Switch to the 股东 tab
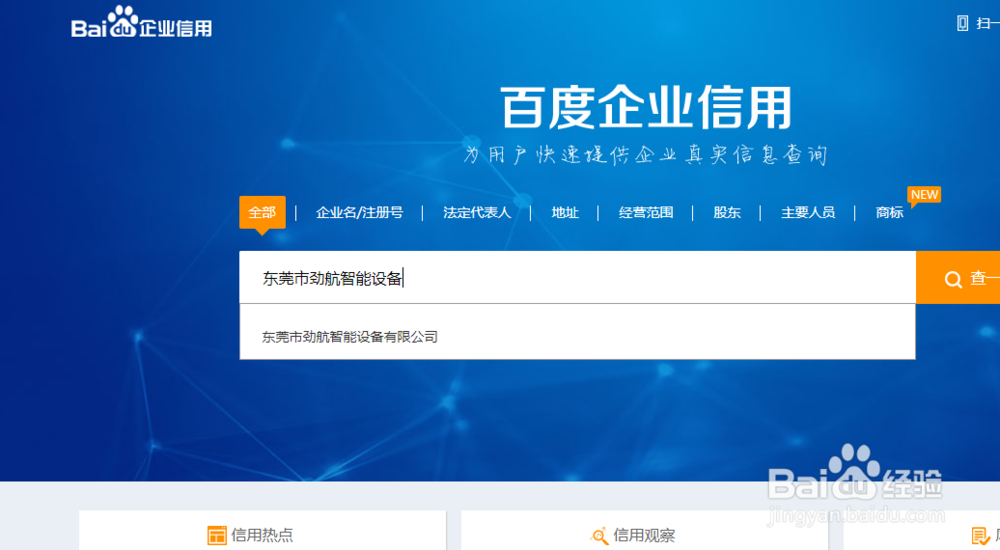This screenshot has height=550, width=1000. point(727,212)
